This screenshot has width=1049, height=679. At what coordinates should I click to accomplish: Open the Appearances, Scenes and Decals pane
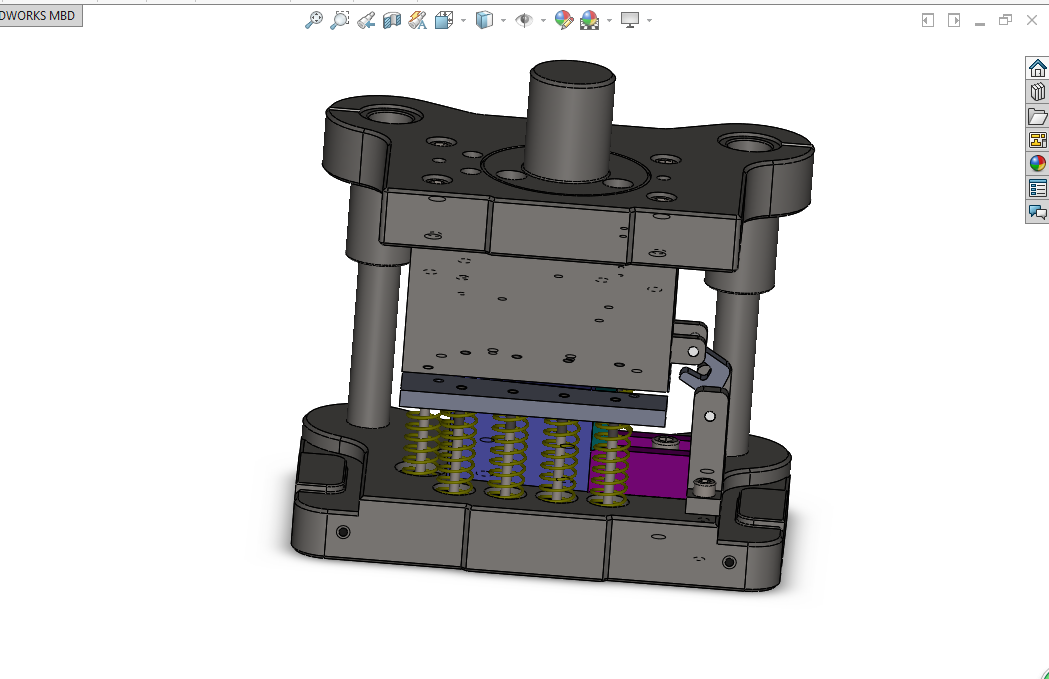1037,164
